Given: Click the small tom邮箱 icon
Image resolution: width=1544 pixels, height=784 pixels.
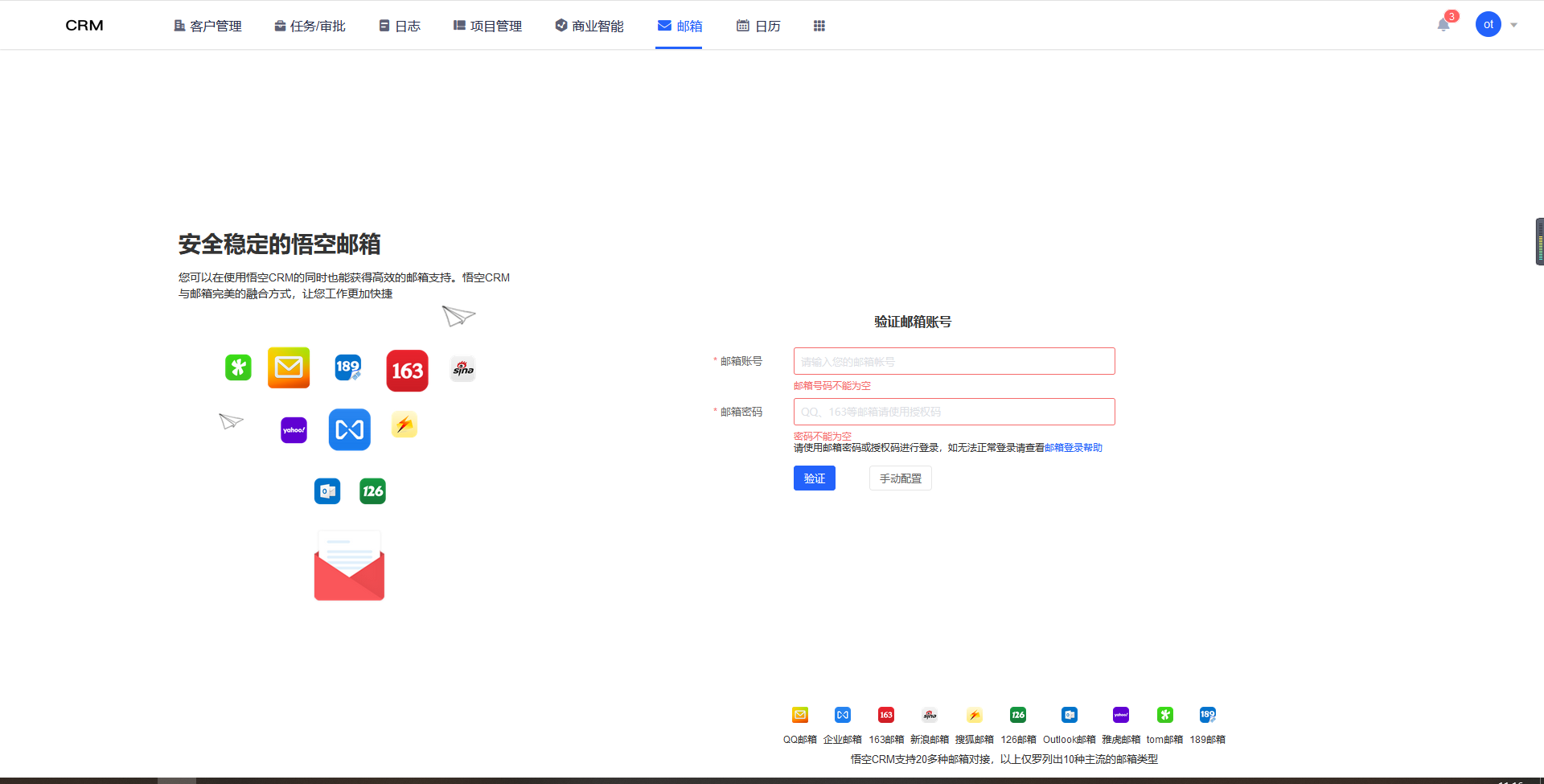Looking at the screenshot, I should pyautogui.click(x=1165, y=715).
